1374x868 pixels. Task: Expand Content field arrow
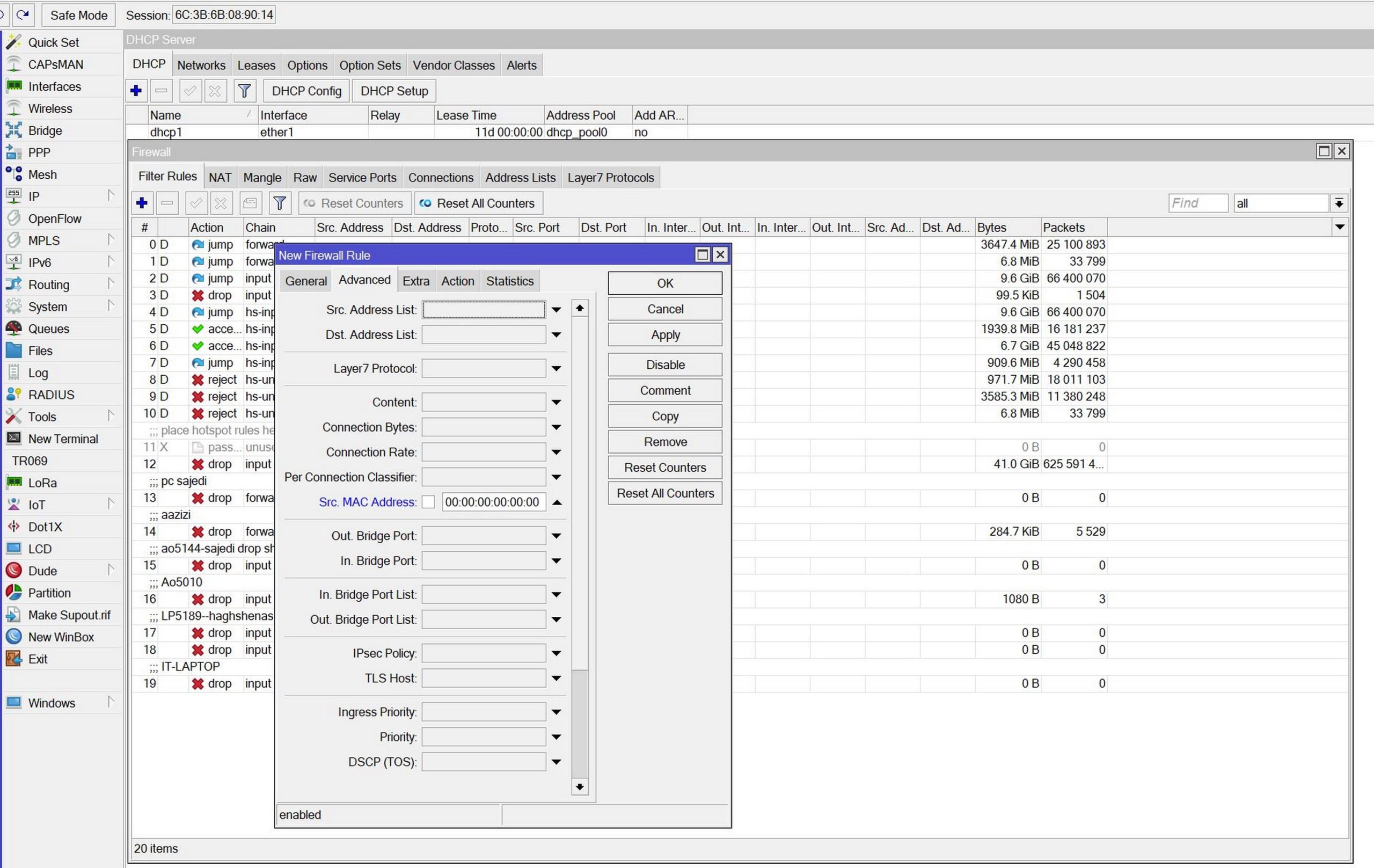[557, 402]
